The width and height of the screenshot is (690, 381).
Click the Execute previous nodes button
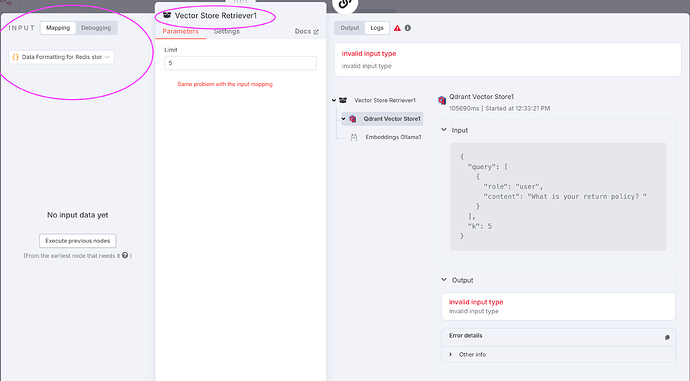[x=78, y=241]
